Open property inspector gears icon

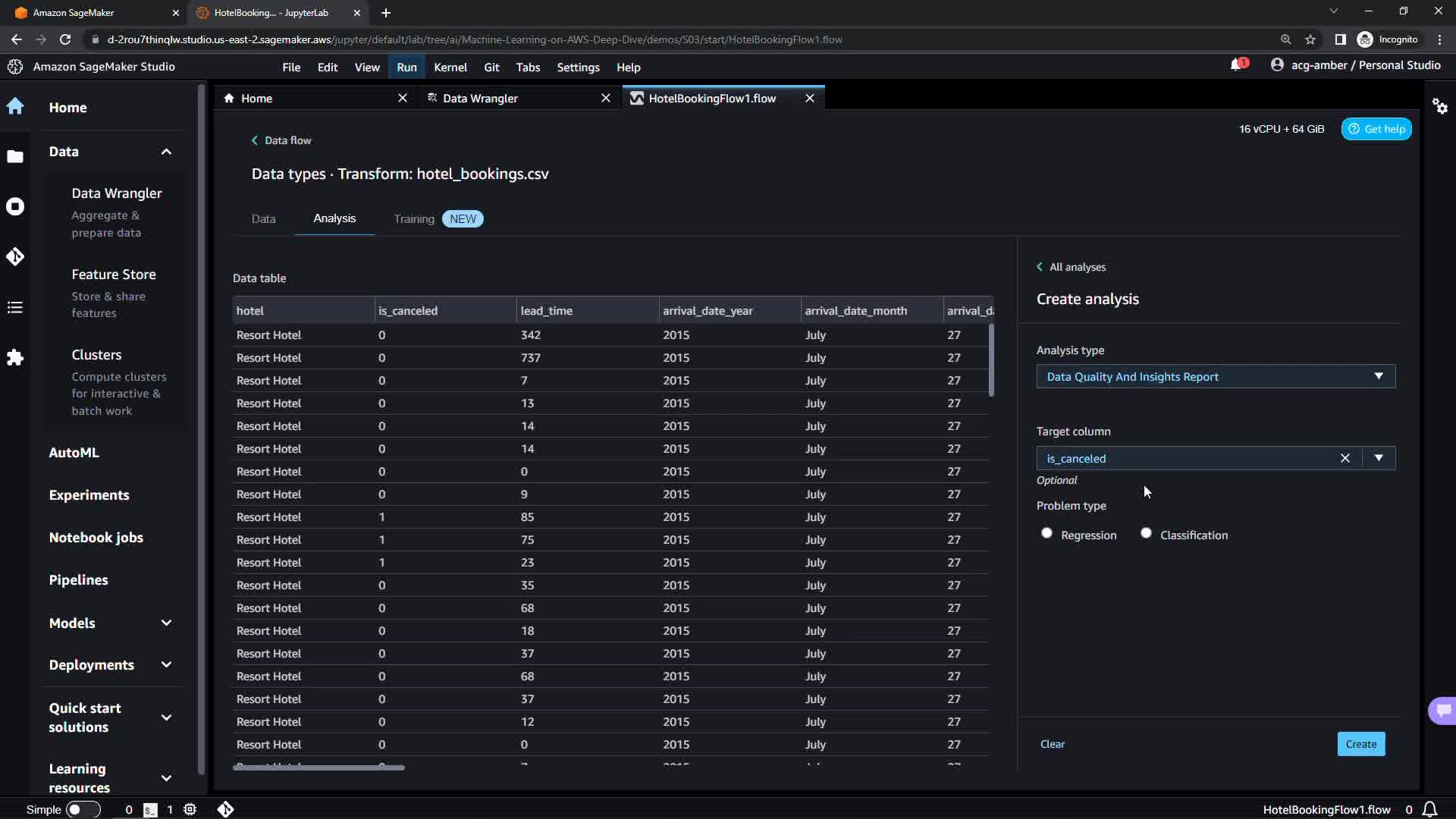point(1439,106)
